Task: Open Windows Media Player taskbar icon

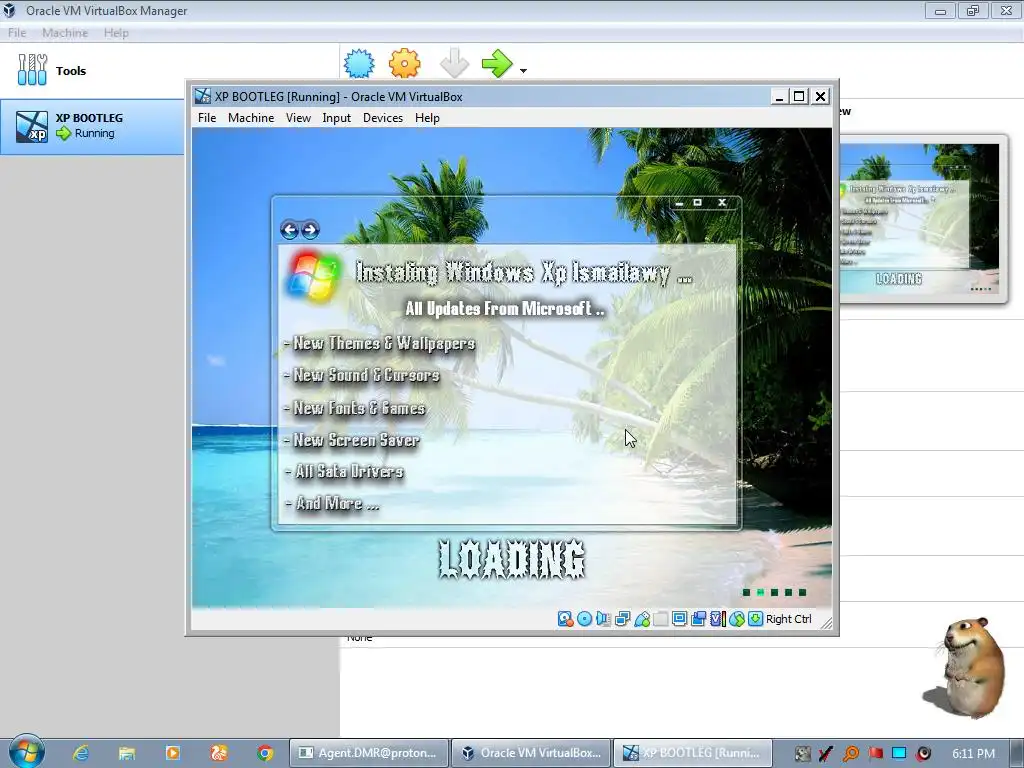Action: click(x=173, y=753)
